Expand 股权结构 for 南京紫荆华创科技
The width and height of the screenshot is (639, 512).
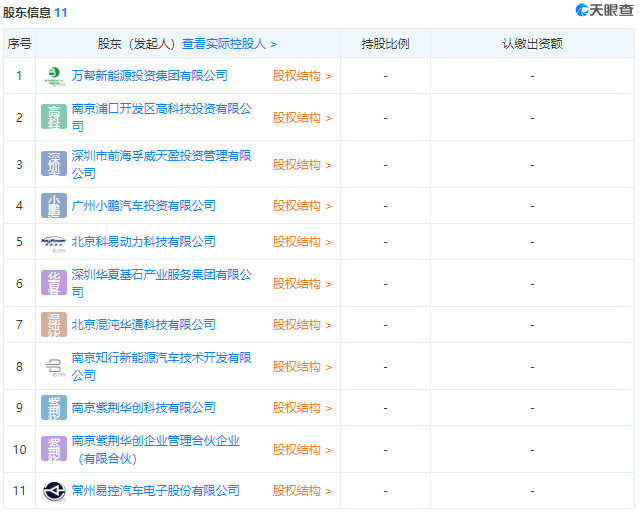point(302,408)
